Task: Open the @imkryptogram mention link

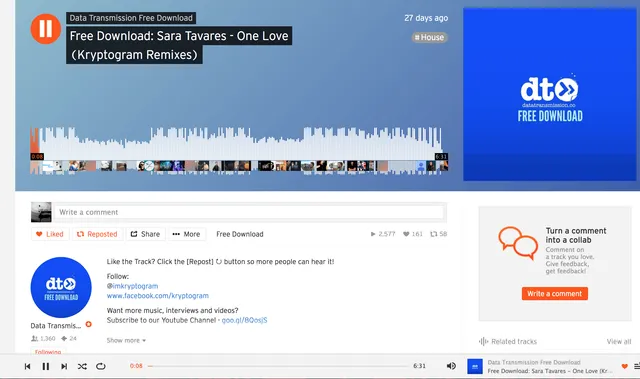Action: coord(132,286)
